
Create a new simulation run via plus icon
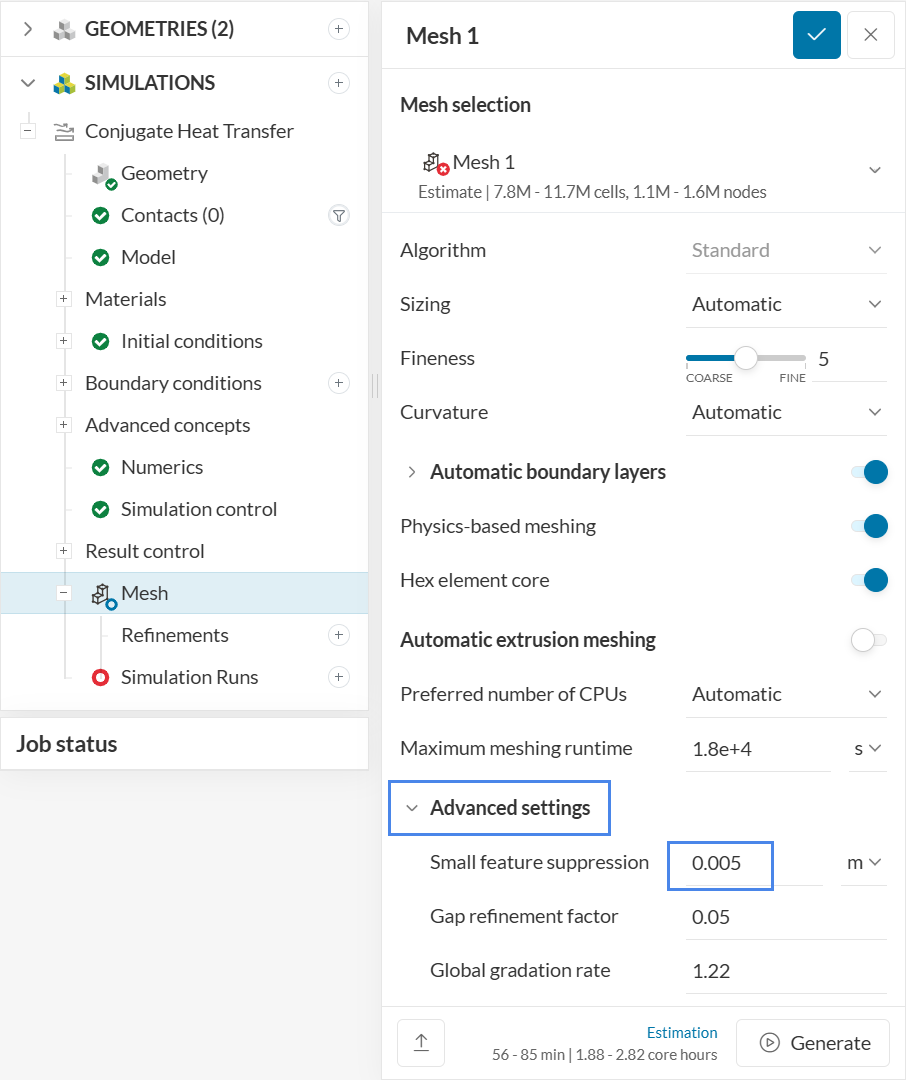[339, 677]
